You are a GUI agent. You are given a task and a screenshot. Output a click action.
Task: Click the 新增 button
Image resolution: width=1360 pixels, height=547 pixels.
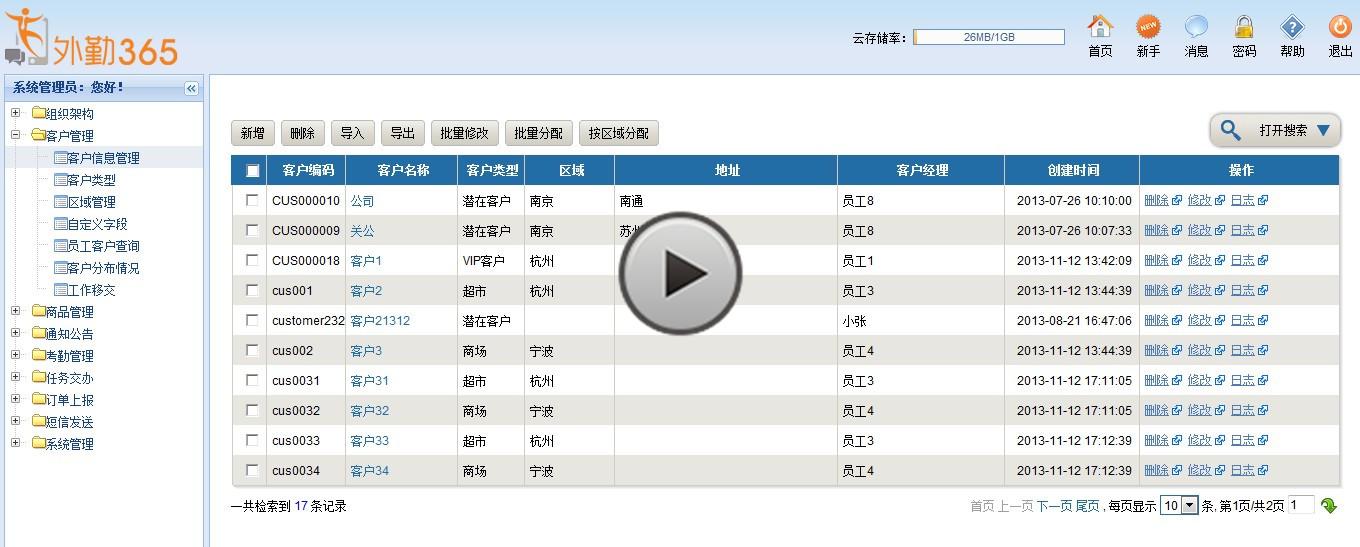click(x=253, y=133)
